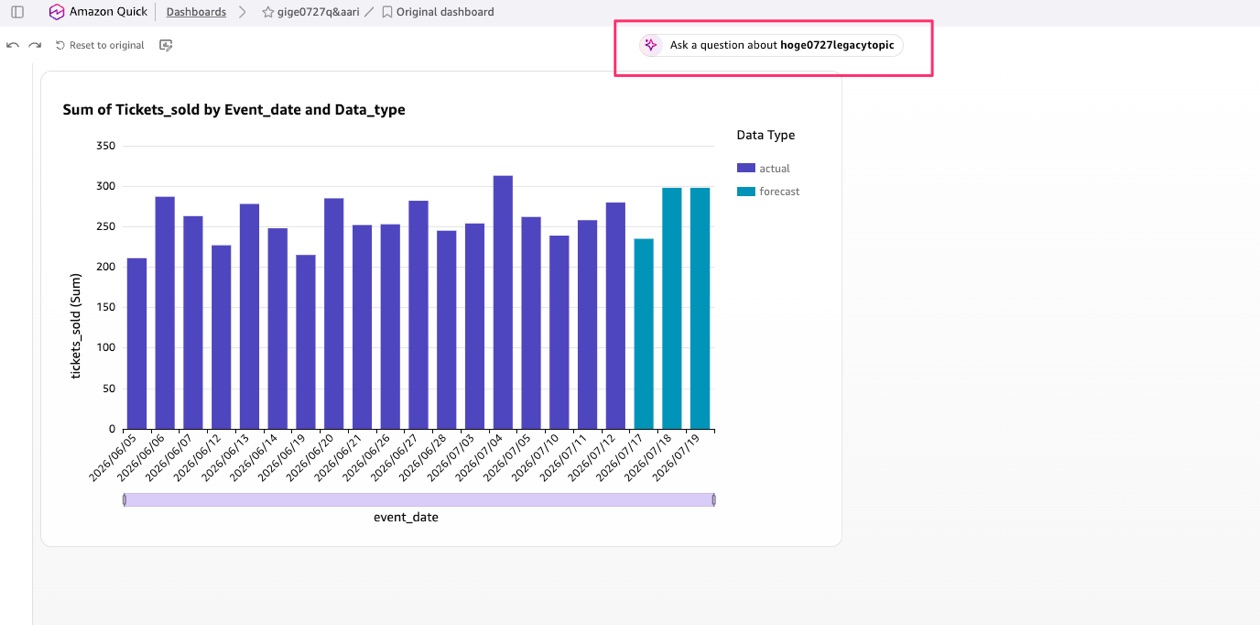Toggle the actual legend item

pos(763,168)
